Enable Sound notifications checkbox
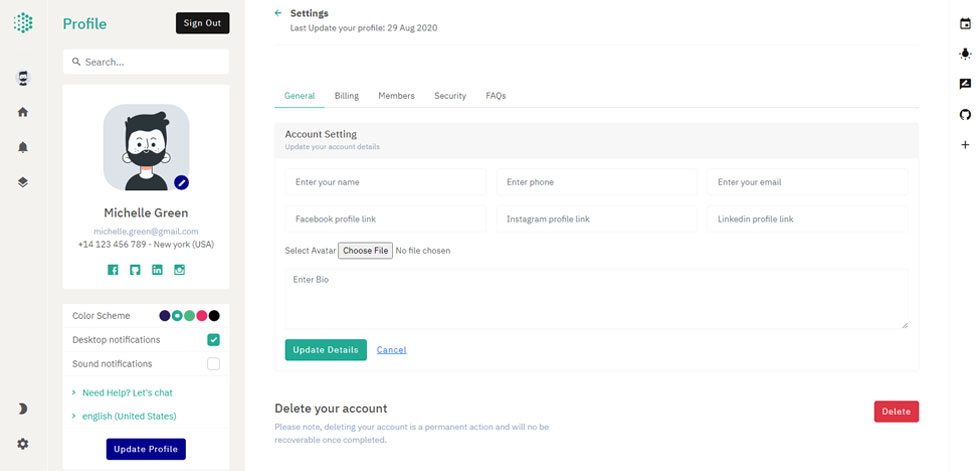Viewport: 980px width, 471px height. click(214, 364)
